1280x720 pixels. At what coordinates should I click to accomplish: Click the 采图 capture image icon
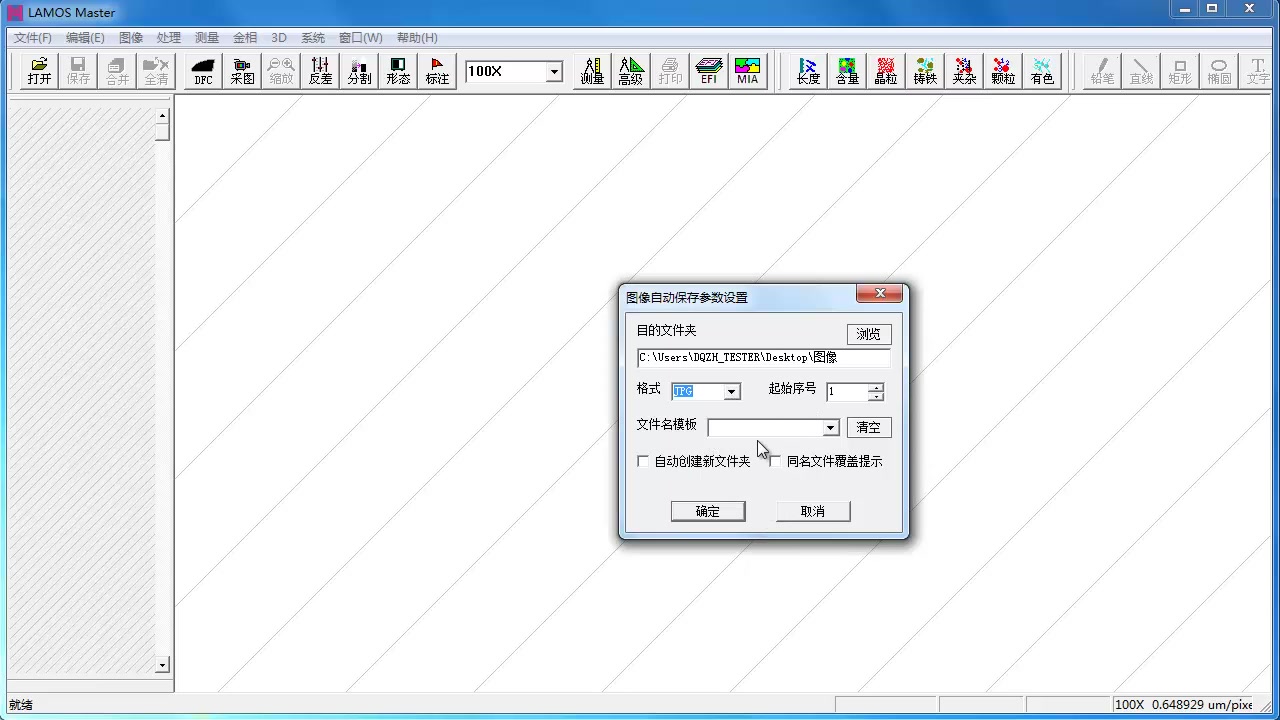point(242,71)
